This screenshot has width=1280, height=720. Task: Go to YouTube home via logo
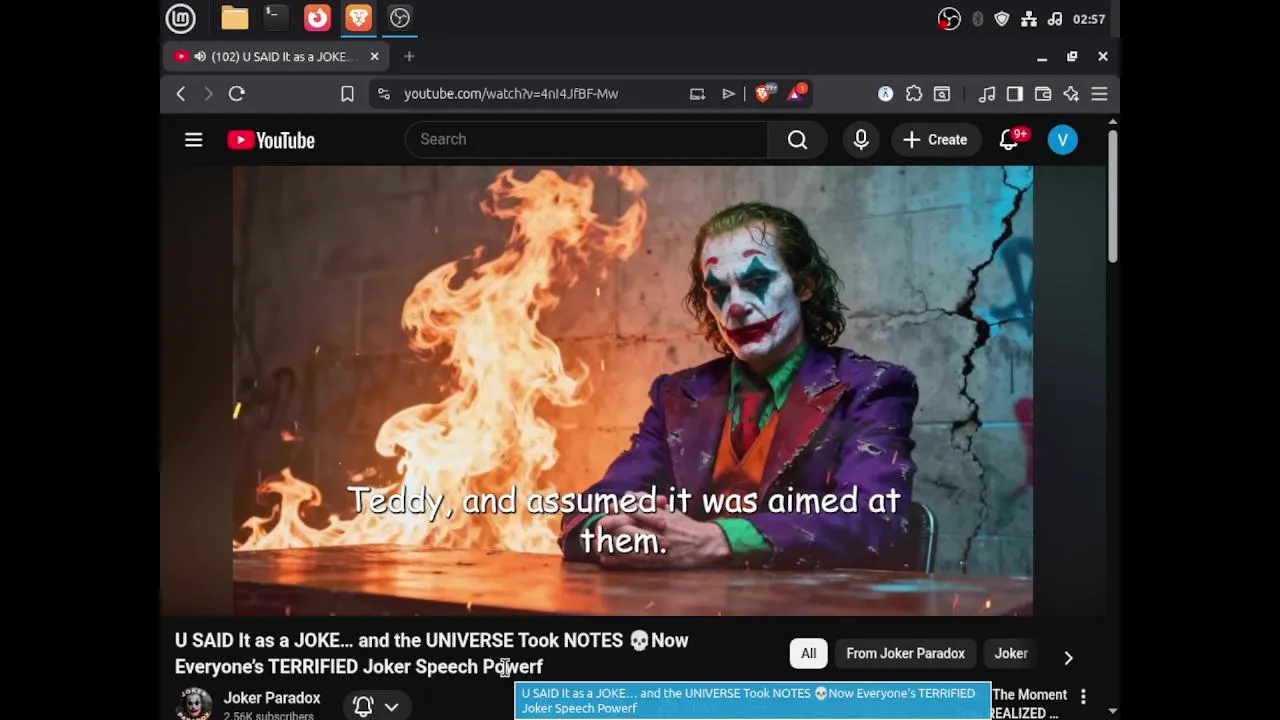pyautogui.click(x=271, y=140)
